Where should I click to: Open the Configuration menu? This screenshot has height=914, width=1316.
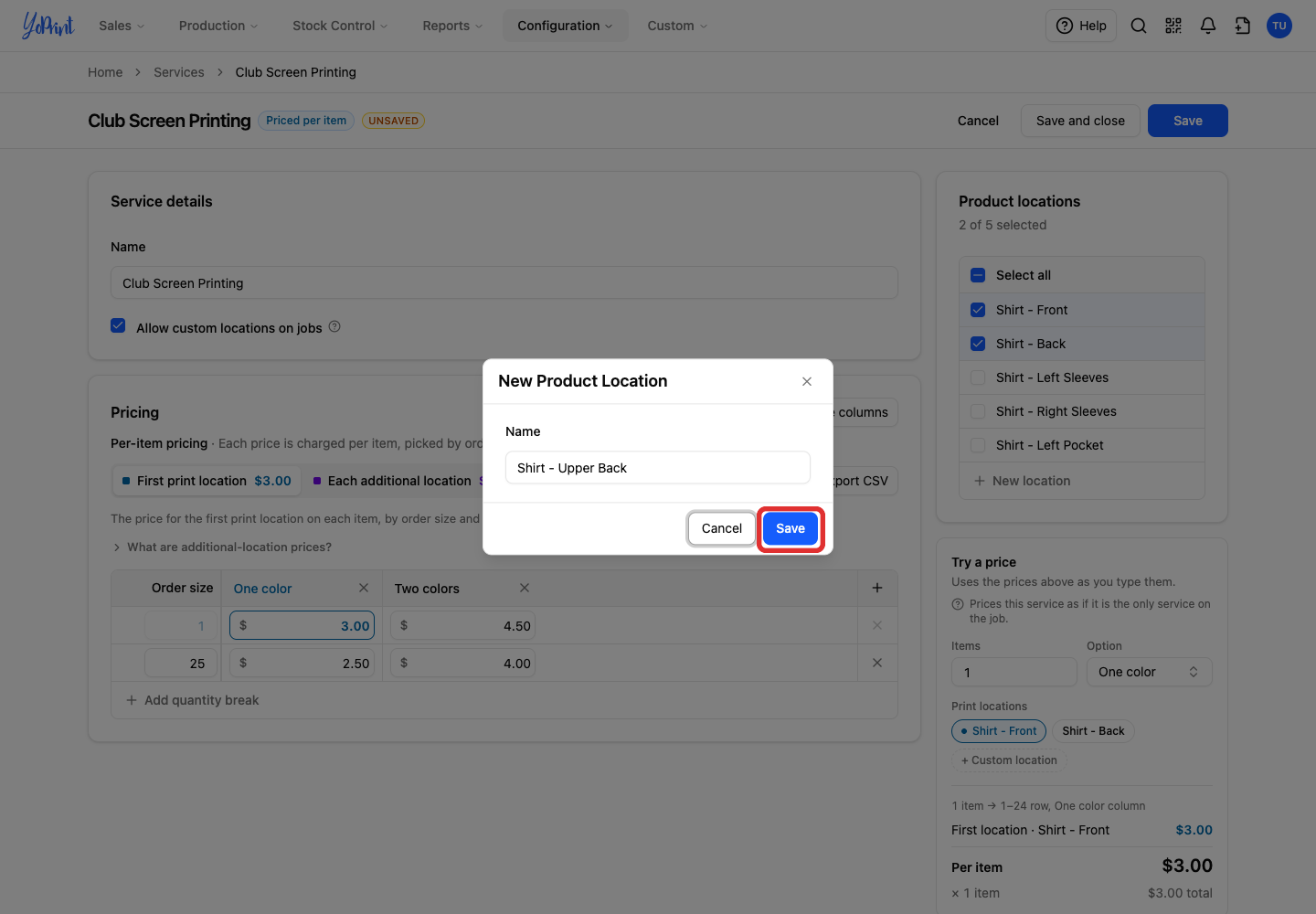tap(565, 26)
